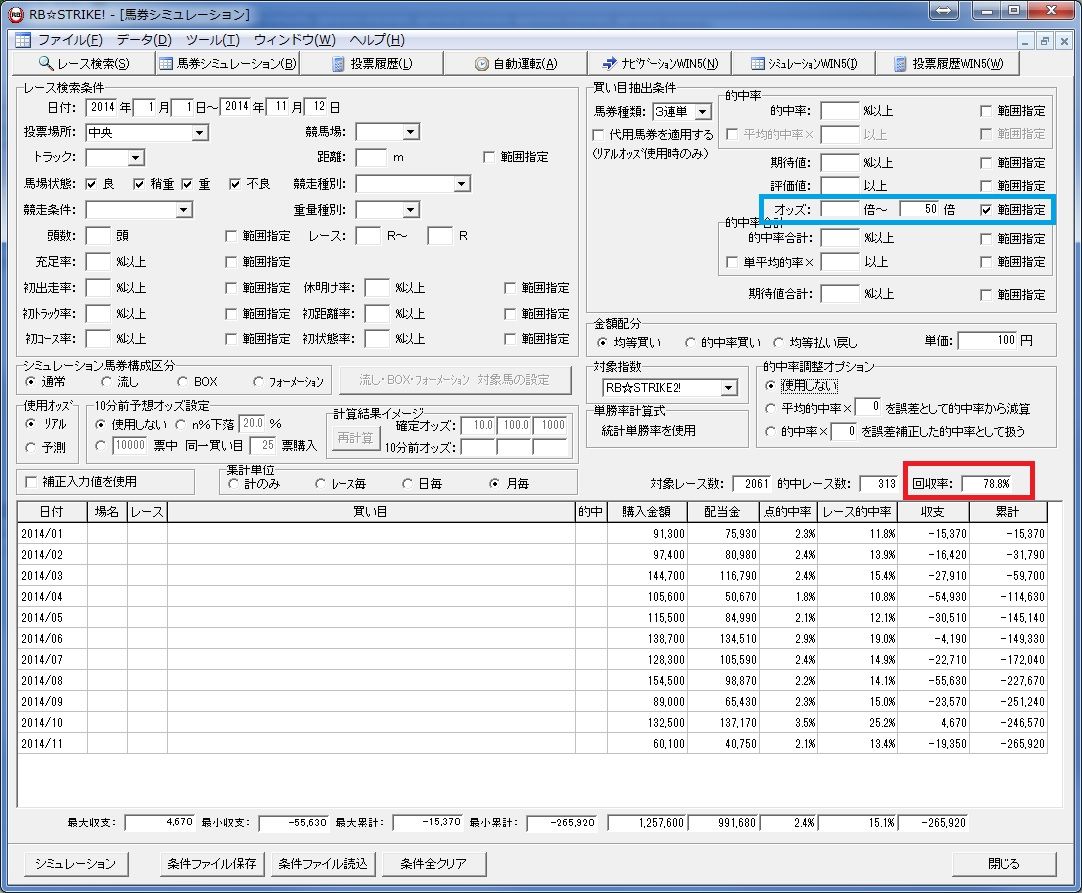Select 計のみ aggregation radio
The width and height of the screenshot is (1082, 893).
click(233, 484)
